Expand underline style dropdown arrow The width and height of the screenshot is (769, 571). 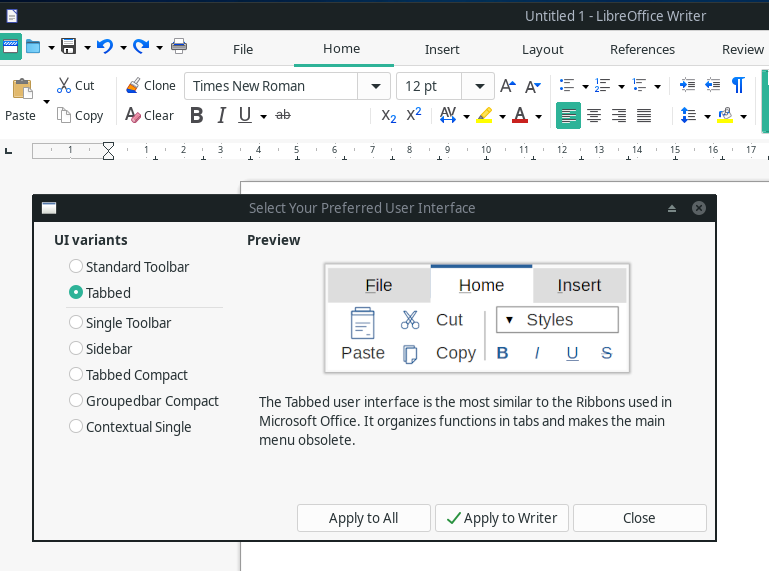click(x=263, y=116)
